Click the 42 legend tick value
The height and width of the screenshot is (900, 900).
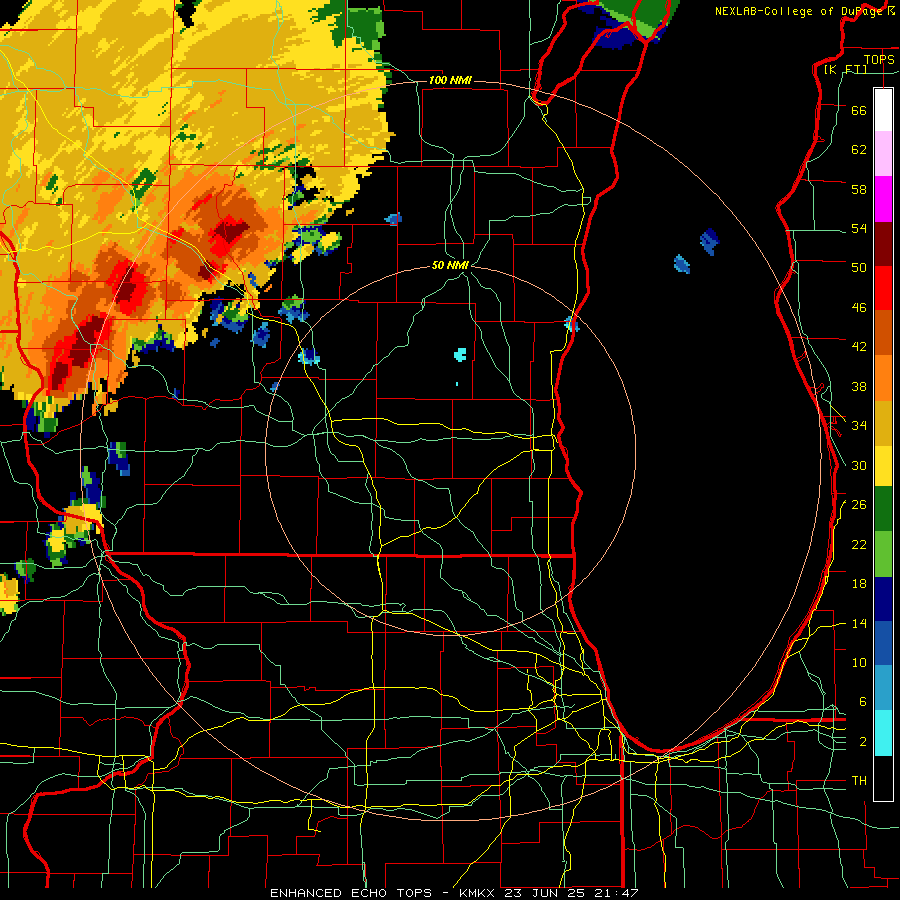(859, 346)
